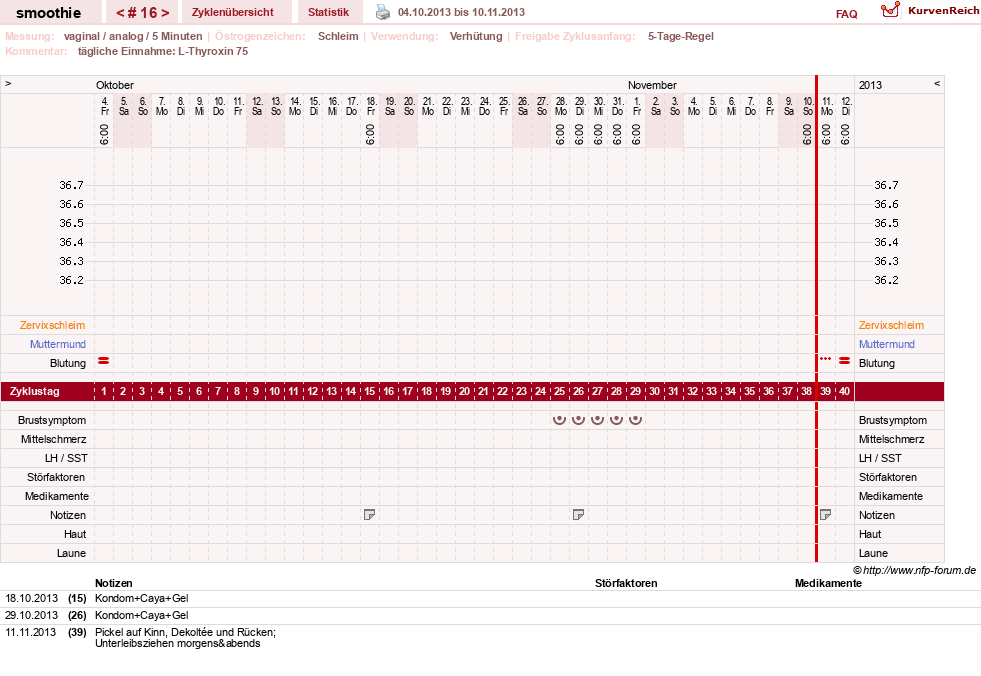Click breast symptom icon on day 25

pos(559,419)
